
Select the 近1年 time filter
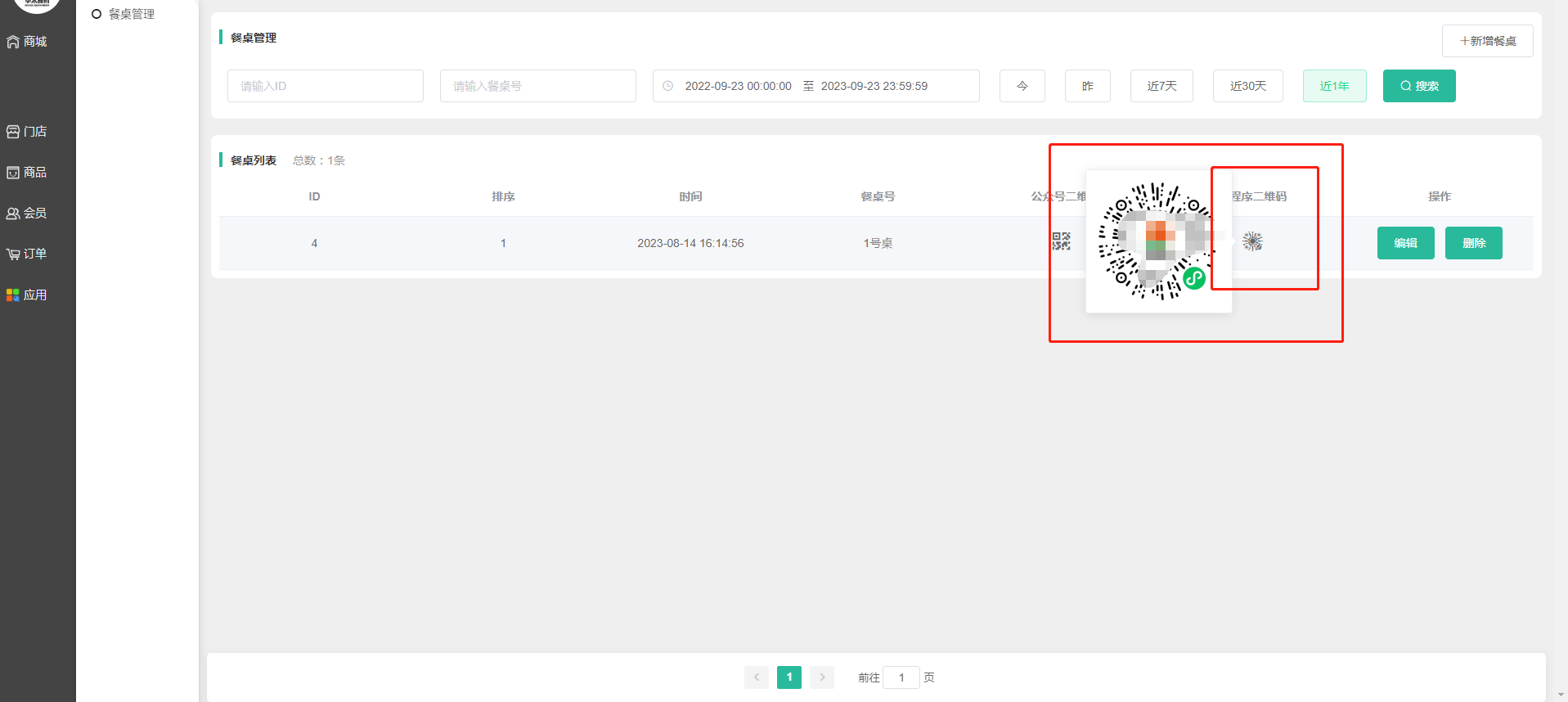1334,86
